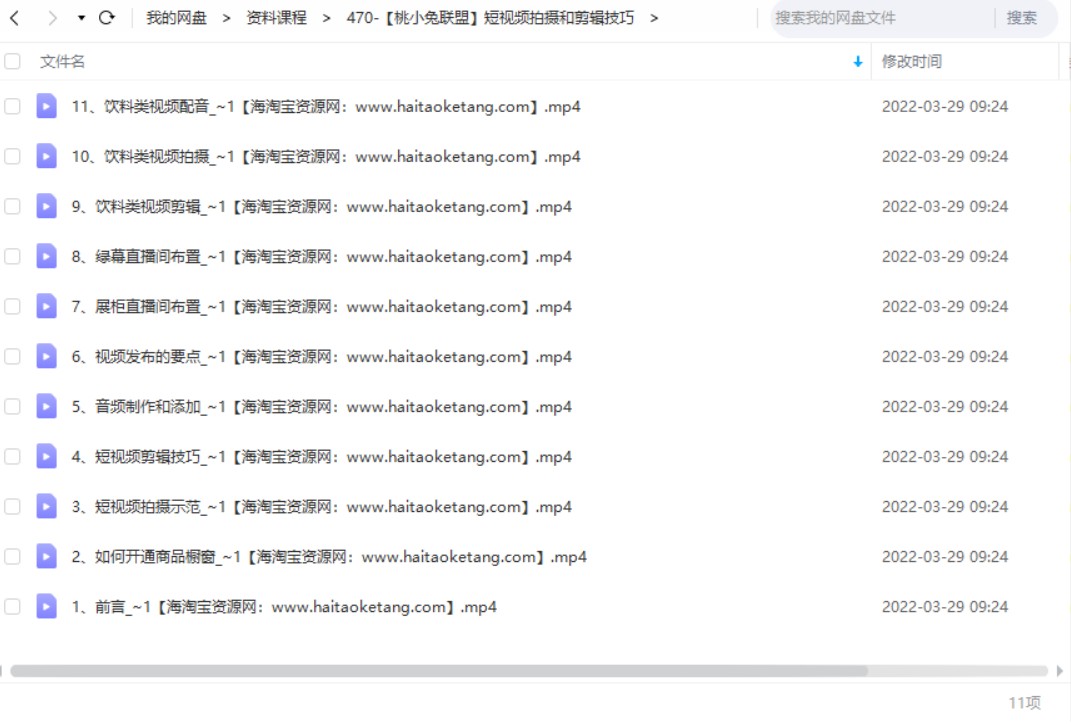Click the modified time of 11、饮料类视频配音
Image resolution: width=1071 pixels, height=724 pixels.
(945, 107)
